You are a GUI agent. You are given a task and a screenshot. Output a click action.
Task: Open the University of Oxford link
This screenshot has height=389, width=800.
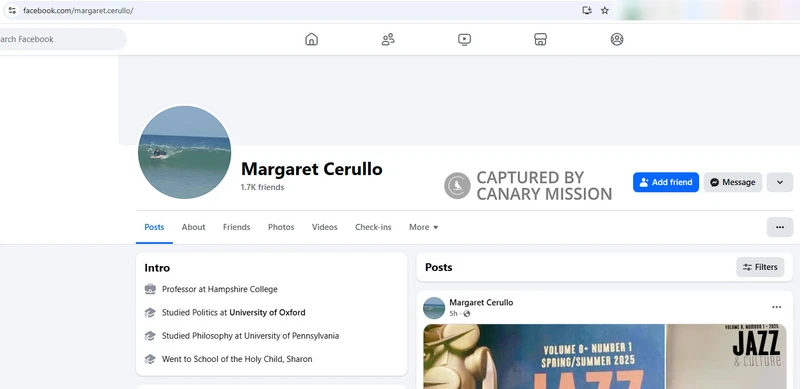[x=267, y=312]
